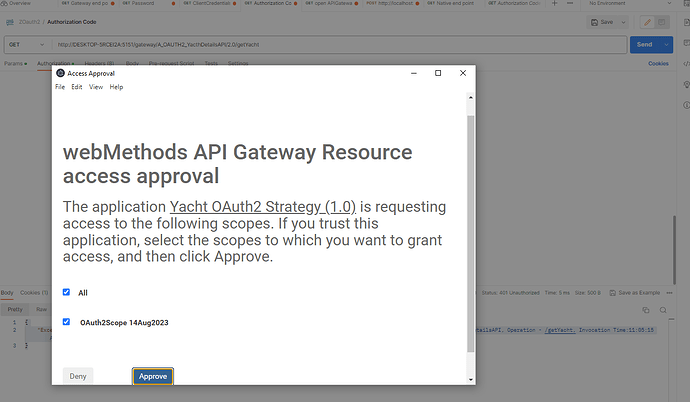Viewport: 690px width, 402px height.
Task: Open the File menu in Access Approval
Action: [x=60, y=87]
